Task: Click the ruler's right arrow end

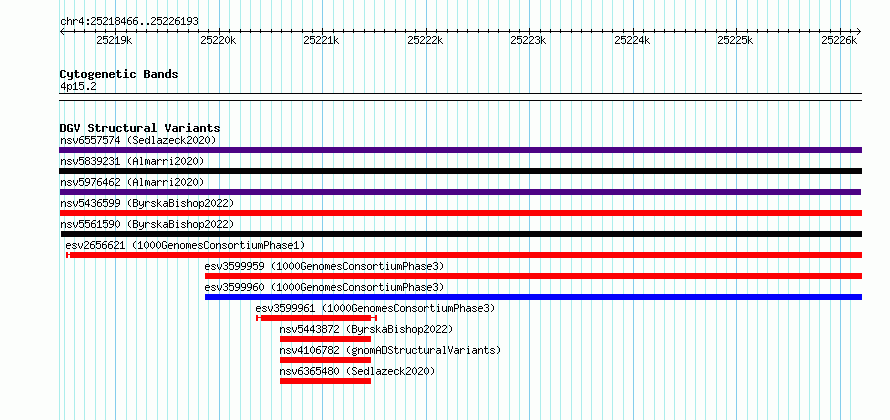Action: point(859,31)
